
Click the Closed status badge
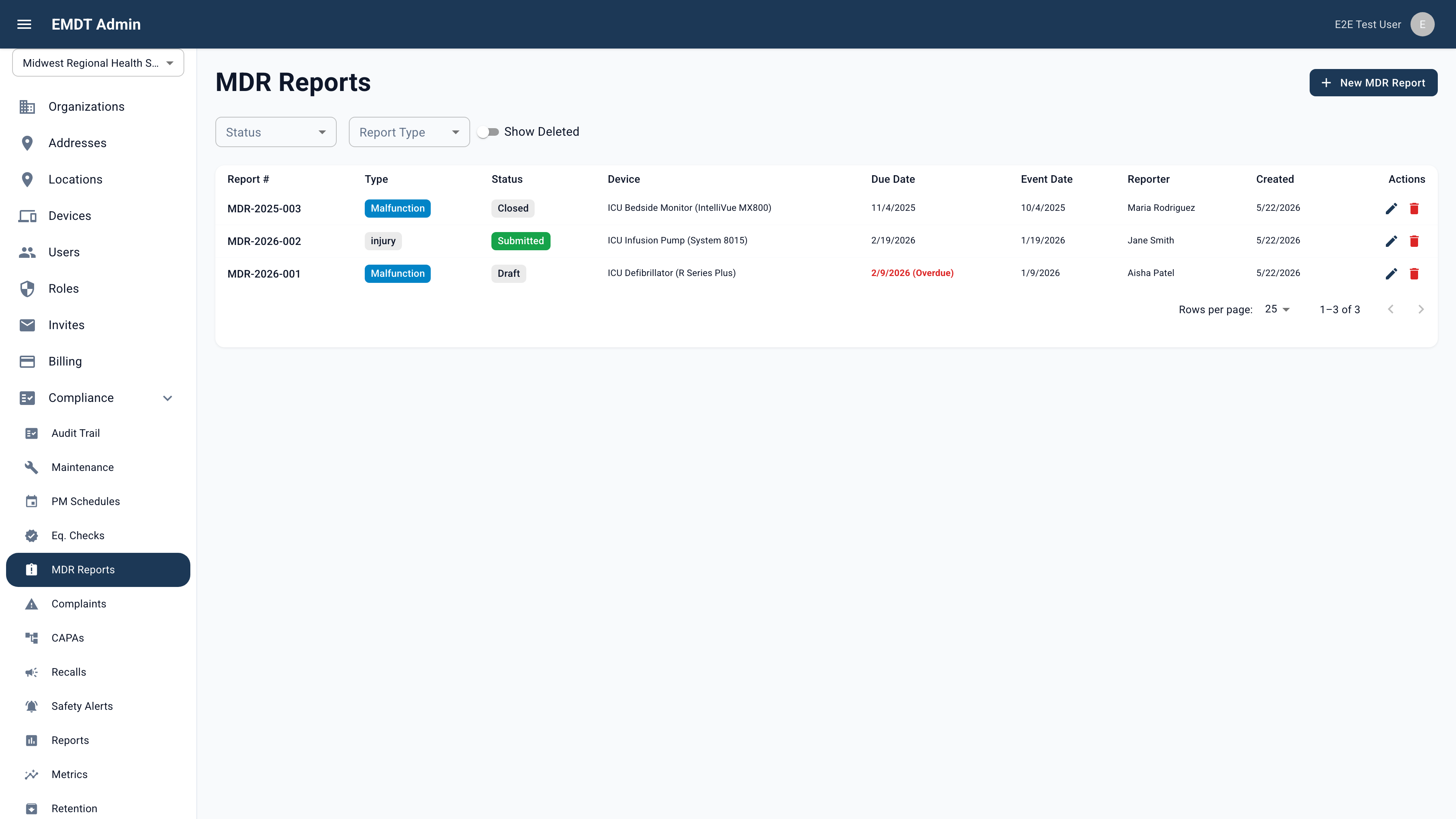coord(513,209)
